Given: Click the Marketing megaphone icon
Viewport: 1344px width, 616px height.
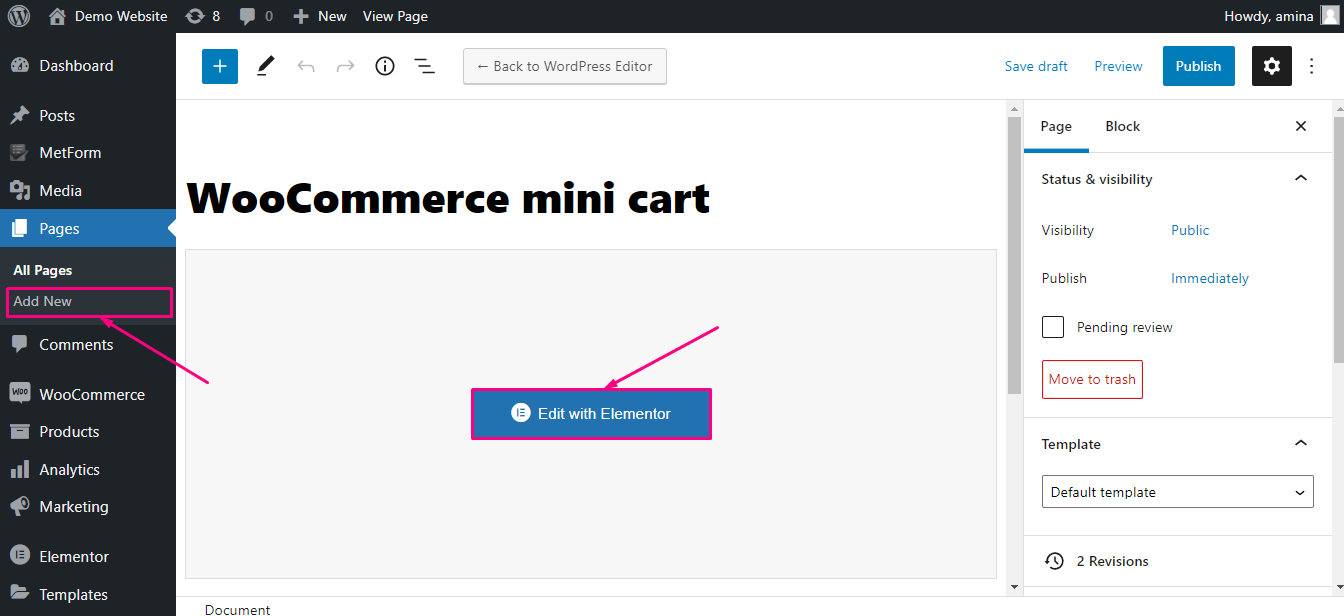Looking at the screenshot, I should coord(20,507).
